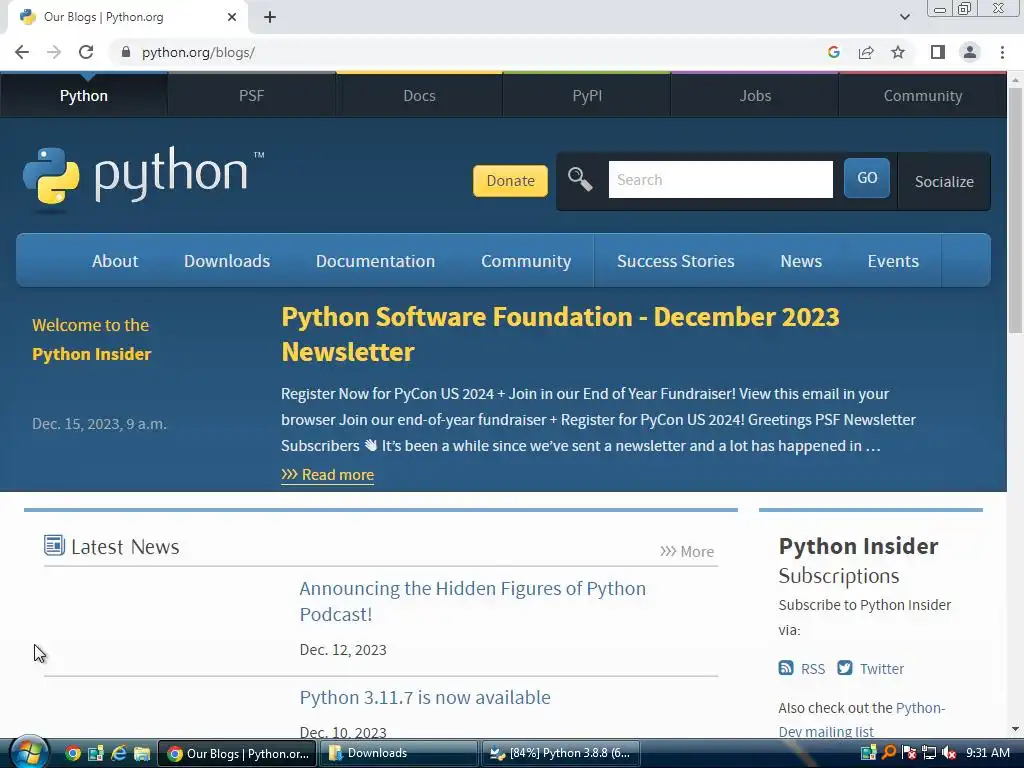Open the Events menu
This screenshot has height=768, width=1024.
point(893,261)
